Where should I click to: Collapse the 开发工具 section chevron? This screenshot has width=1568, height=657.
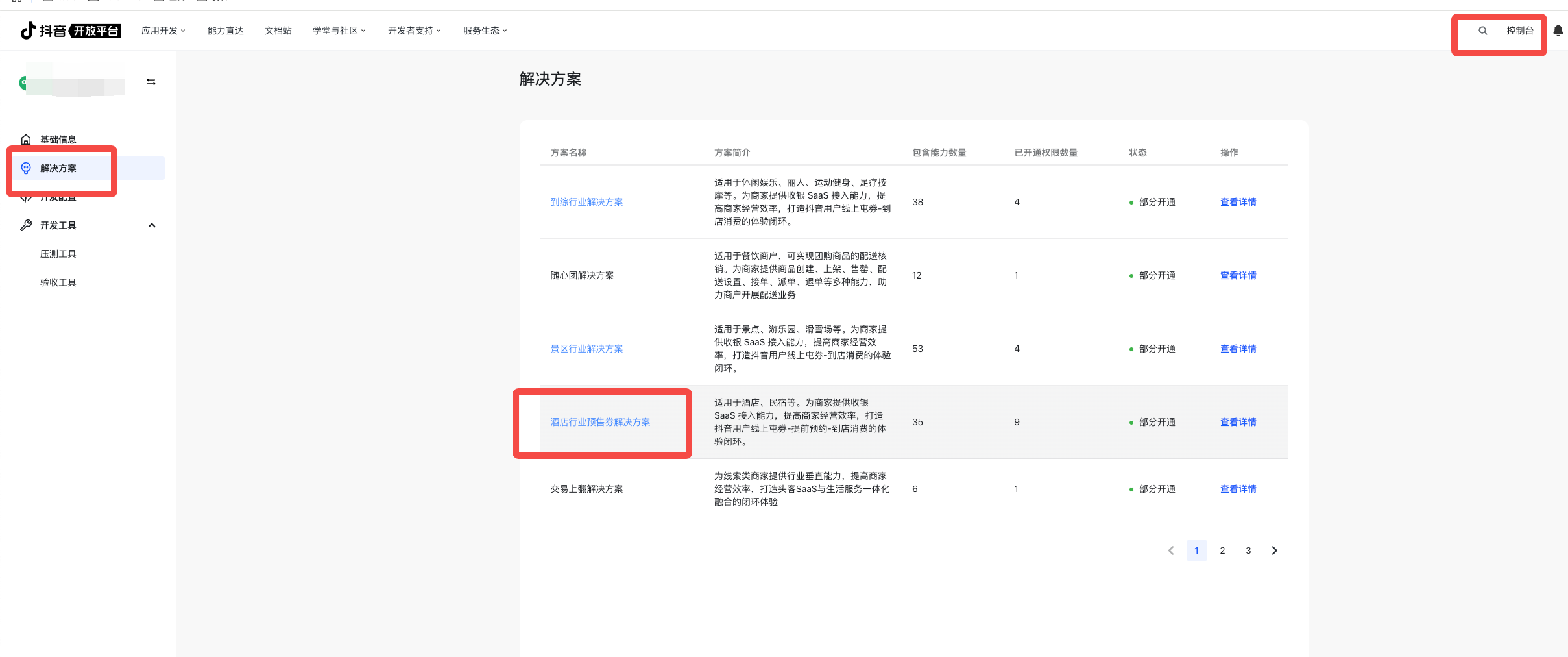[x=152, y=225]
